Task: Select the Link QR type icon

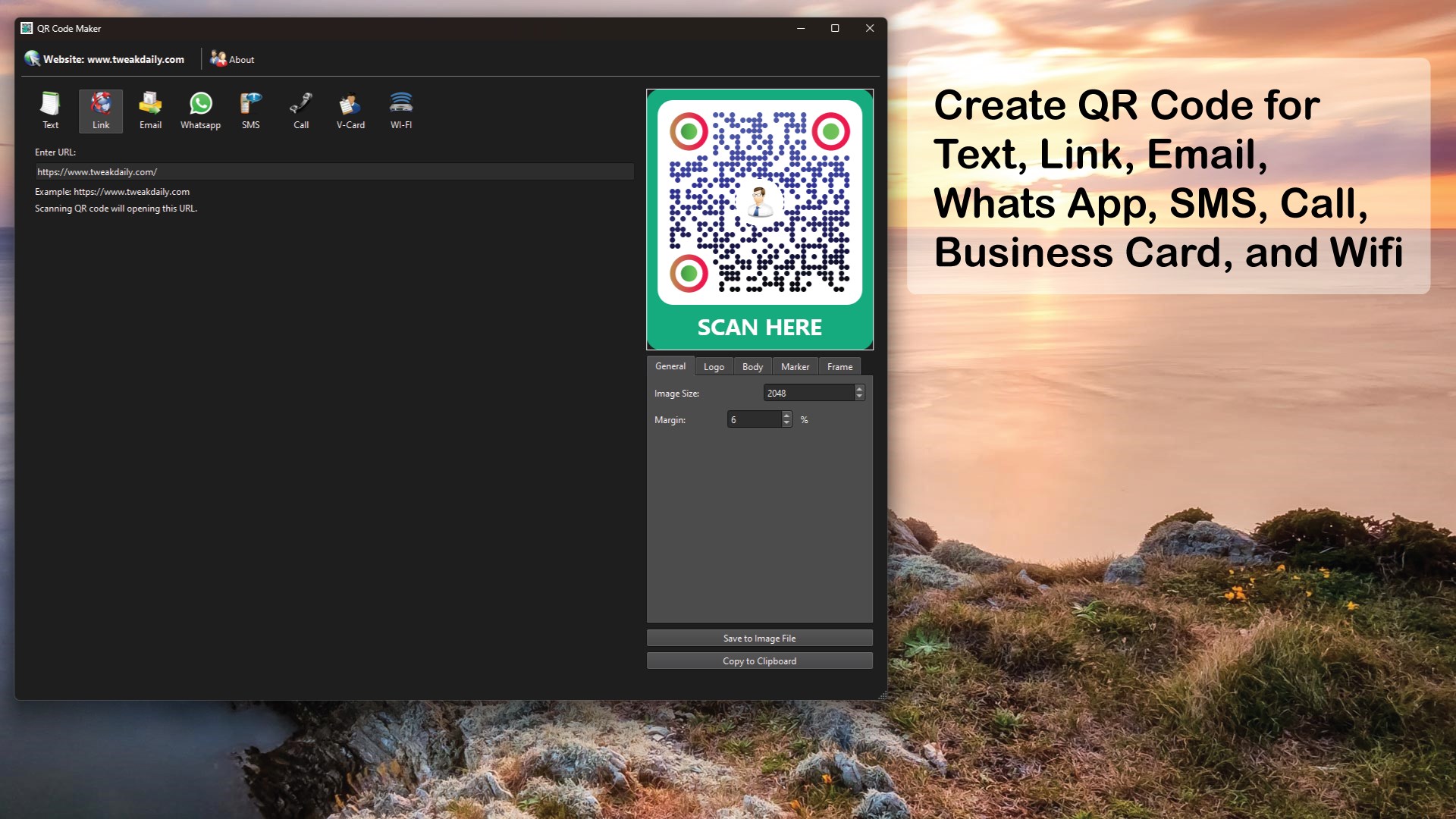Action: click(101, 111)
